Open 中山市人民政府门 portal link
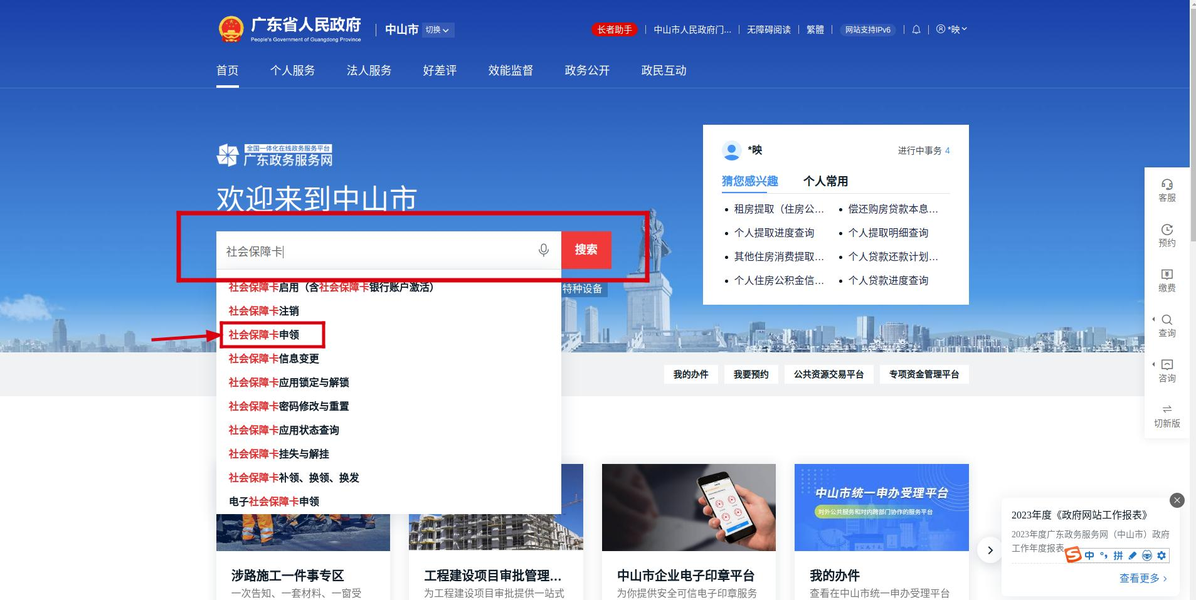 (x=692, y=30)
